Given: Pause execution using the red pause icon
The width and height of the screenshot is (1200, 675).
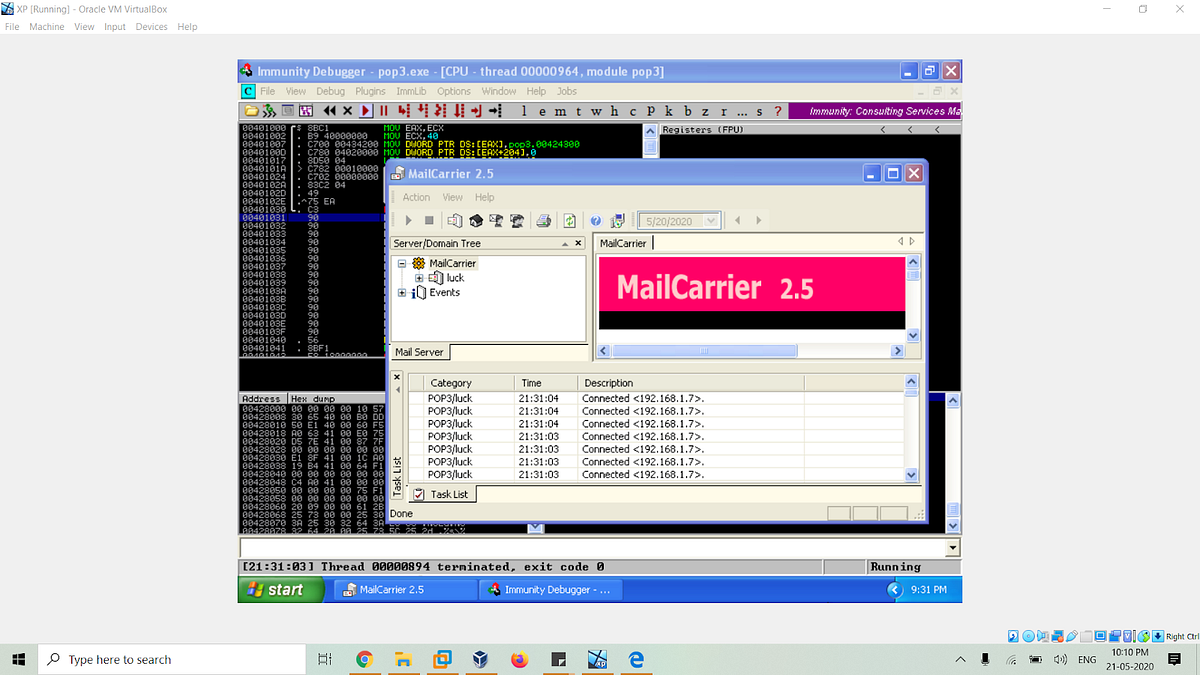Looking at the screenshot, I should 384,110.
